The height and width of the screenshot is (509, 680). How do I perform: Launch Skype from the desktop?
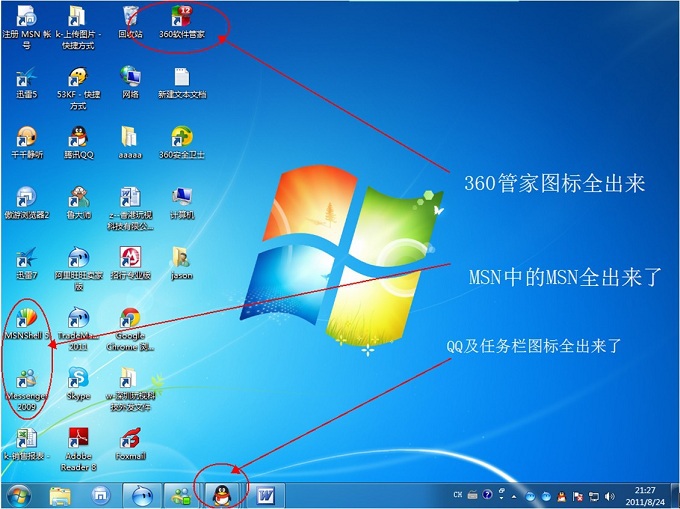click(x=78, y=378)
